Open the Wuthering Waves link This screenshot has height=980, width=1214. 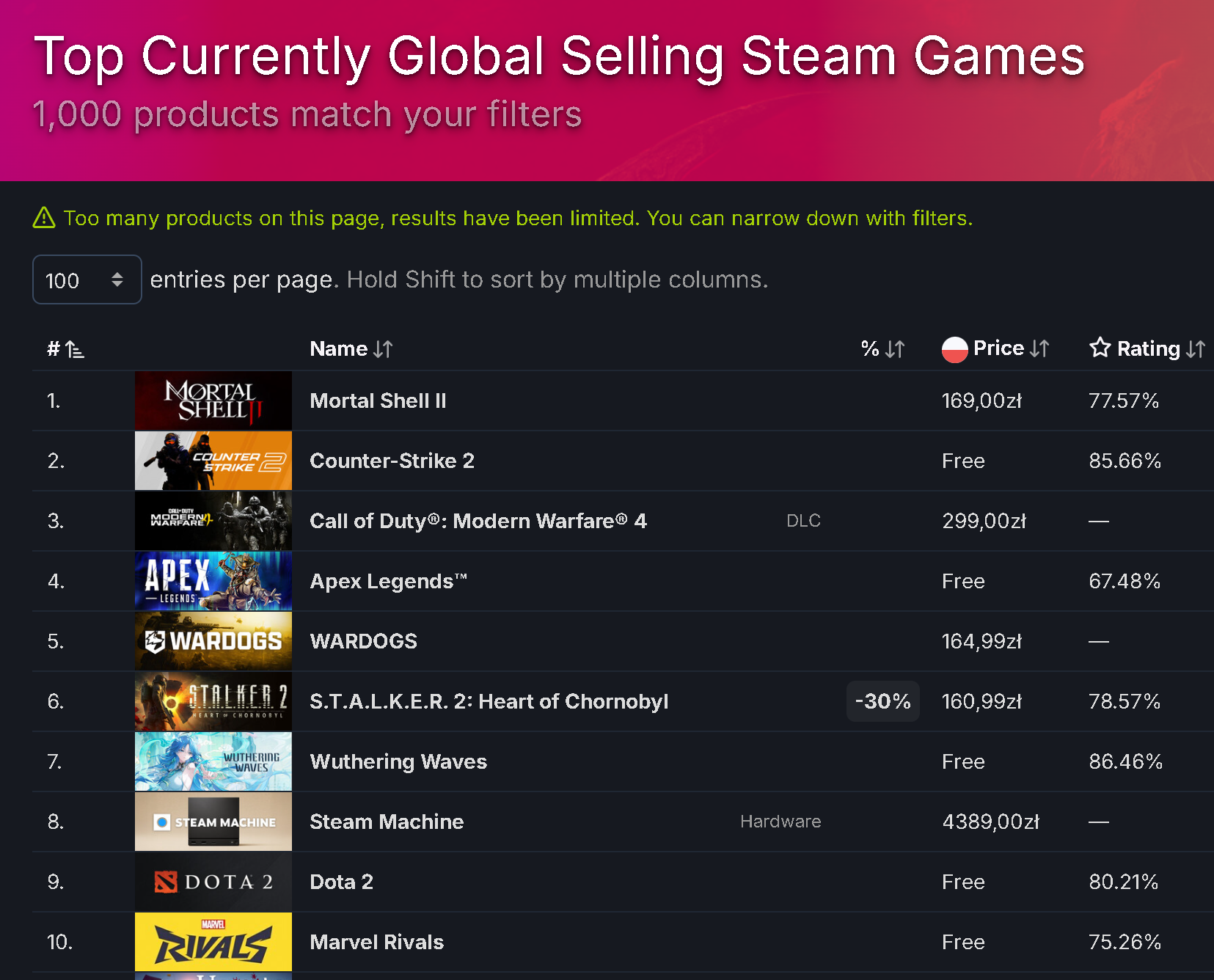[398, 761]
